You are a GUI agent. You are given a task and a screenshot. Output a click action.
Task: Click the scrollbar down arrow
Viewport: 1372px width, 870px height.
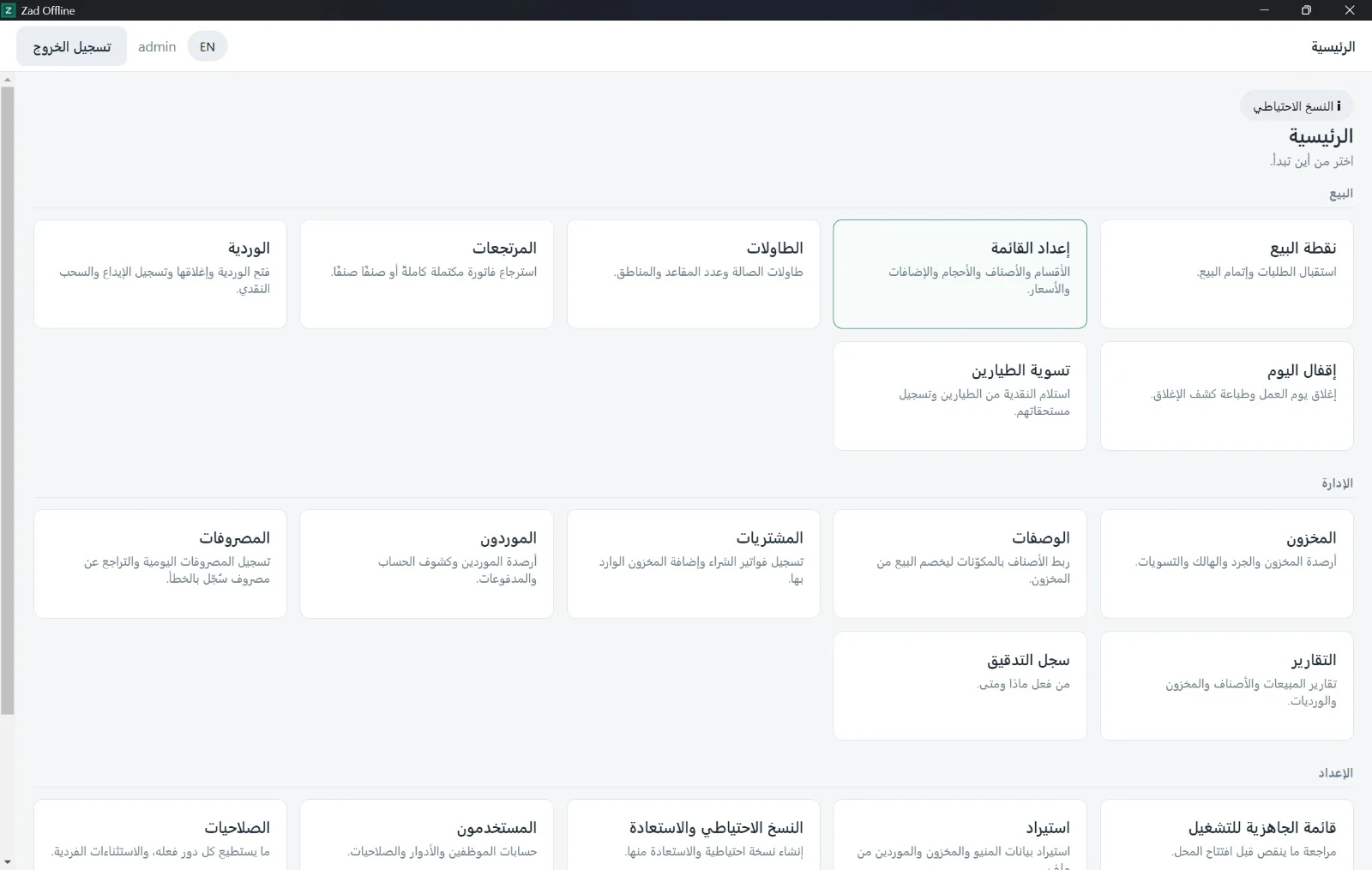point(8,862)
